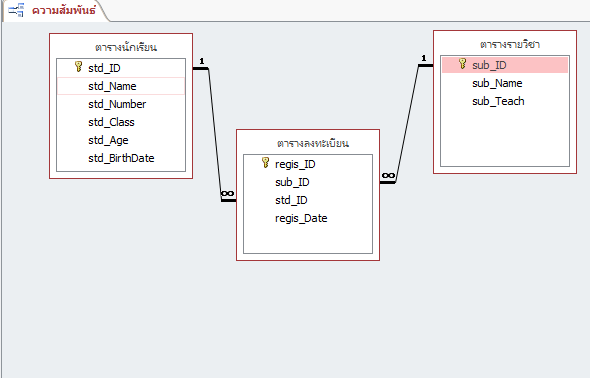This screenshot has height=378, width=590.
Task: Click the "1" marker beside student table
Action: pyautogui.click(x=202, y=61)
